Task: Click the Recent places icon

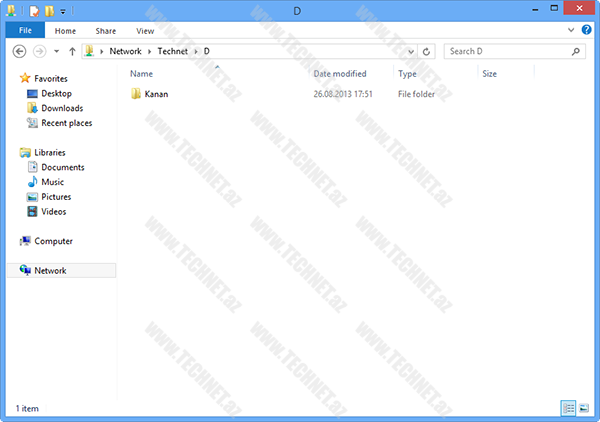Action: pos(32,122)
